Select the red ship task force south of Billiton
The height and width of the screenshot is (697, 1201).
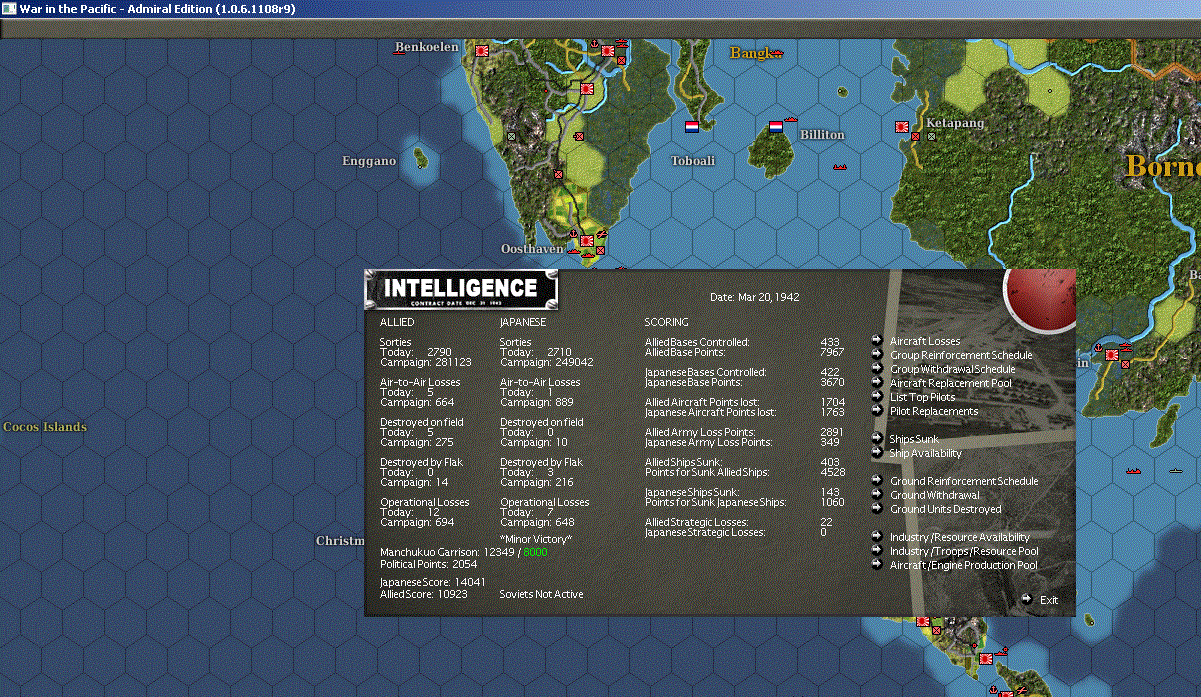click(x=840, y=167)
